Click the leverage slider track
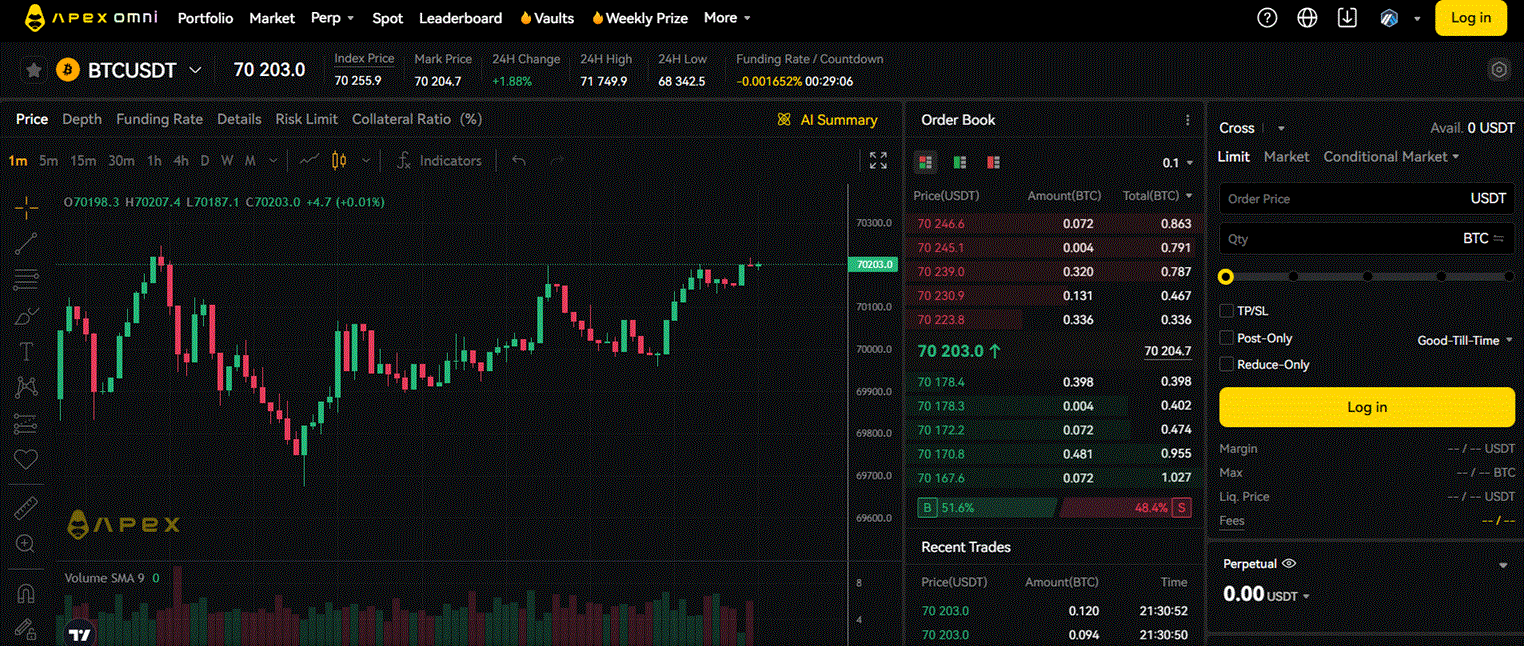The width and height of the screenshot is (1524, 646). [1365, 277]
